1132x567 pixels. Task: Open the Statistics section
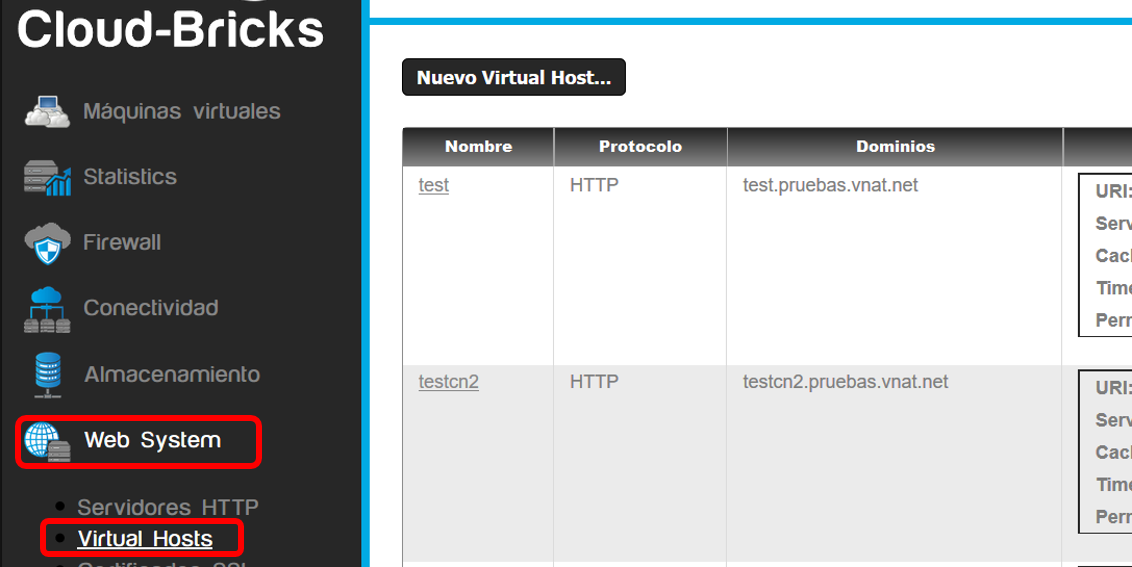pyautogui.click(x=130, y=177)
